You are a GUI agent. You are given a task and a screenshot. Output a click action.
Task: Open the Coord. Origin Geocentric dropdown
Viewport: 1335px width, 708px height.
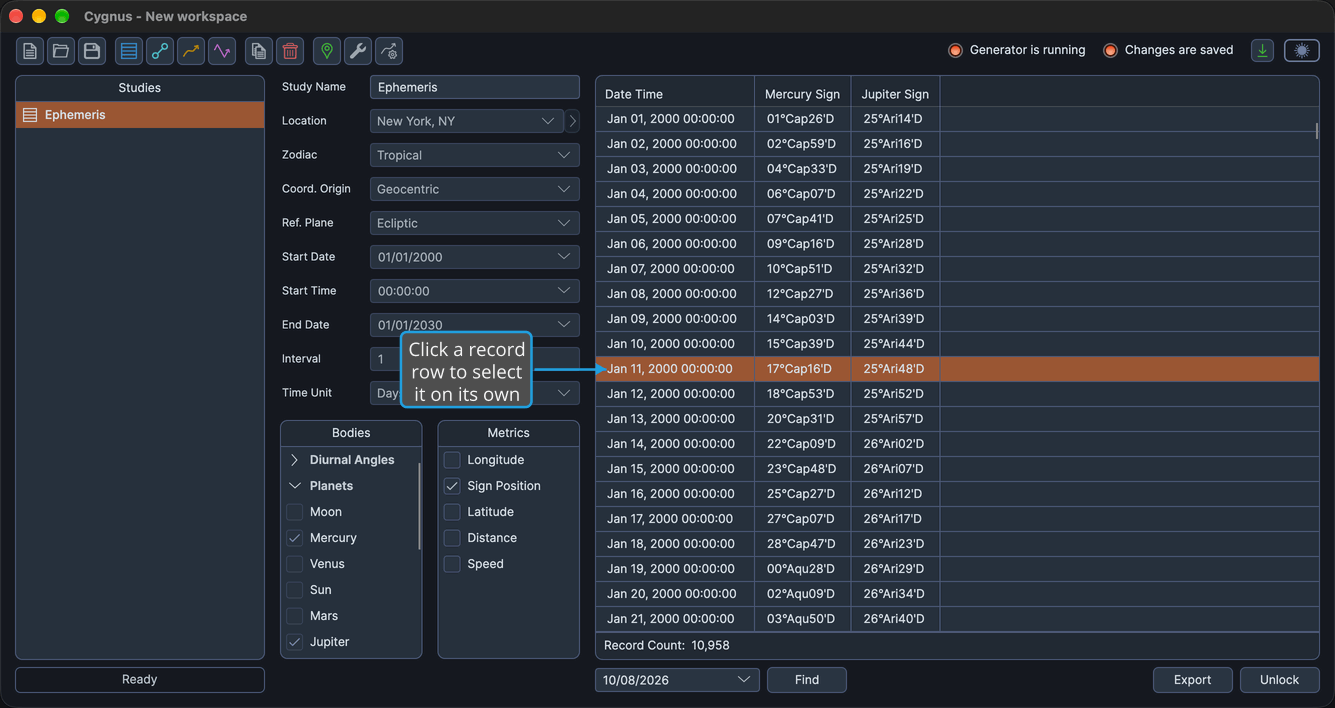(x=475, y=189)
